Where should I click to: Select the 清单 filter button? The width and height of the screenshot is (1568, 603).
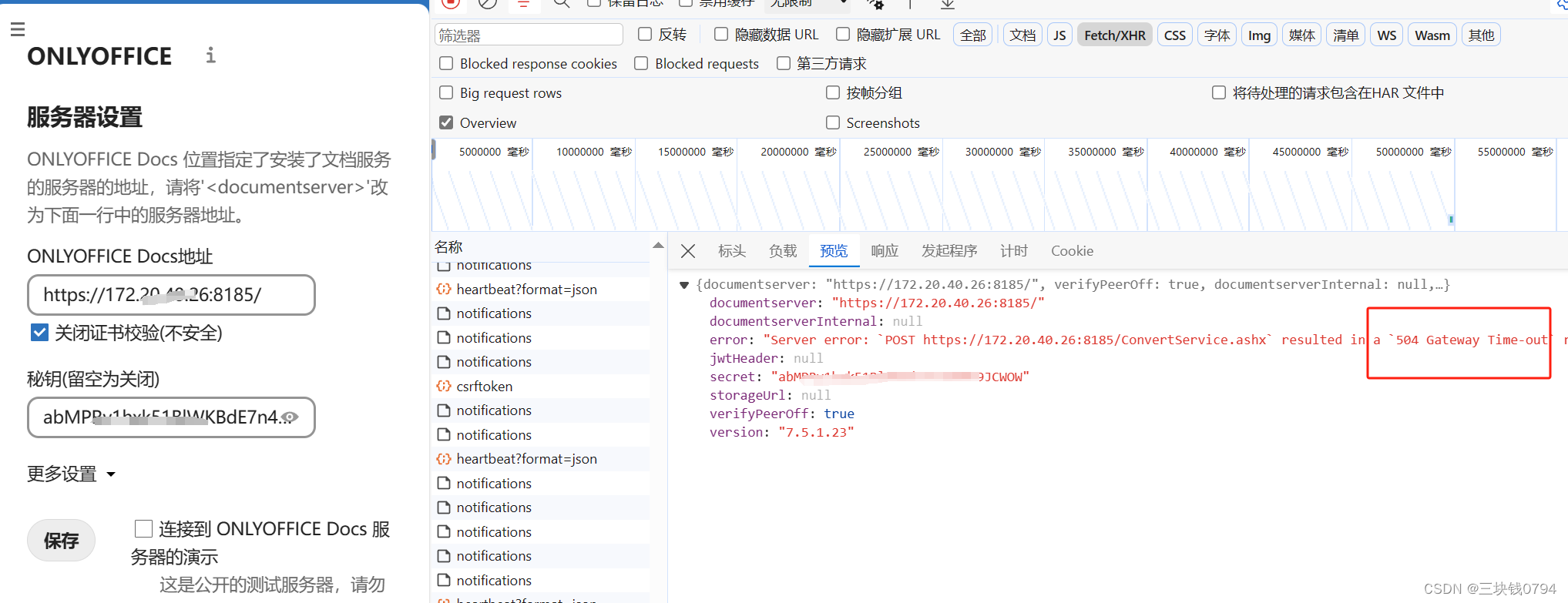(1346, 35)
